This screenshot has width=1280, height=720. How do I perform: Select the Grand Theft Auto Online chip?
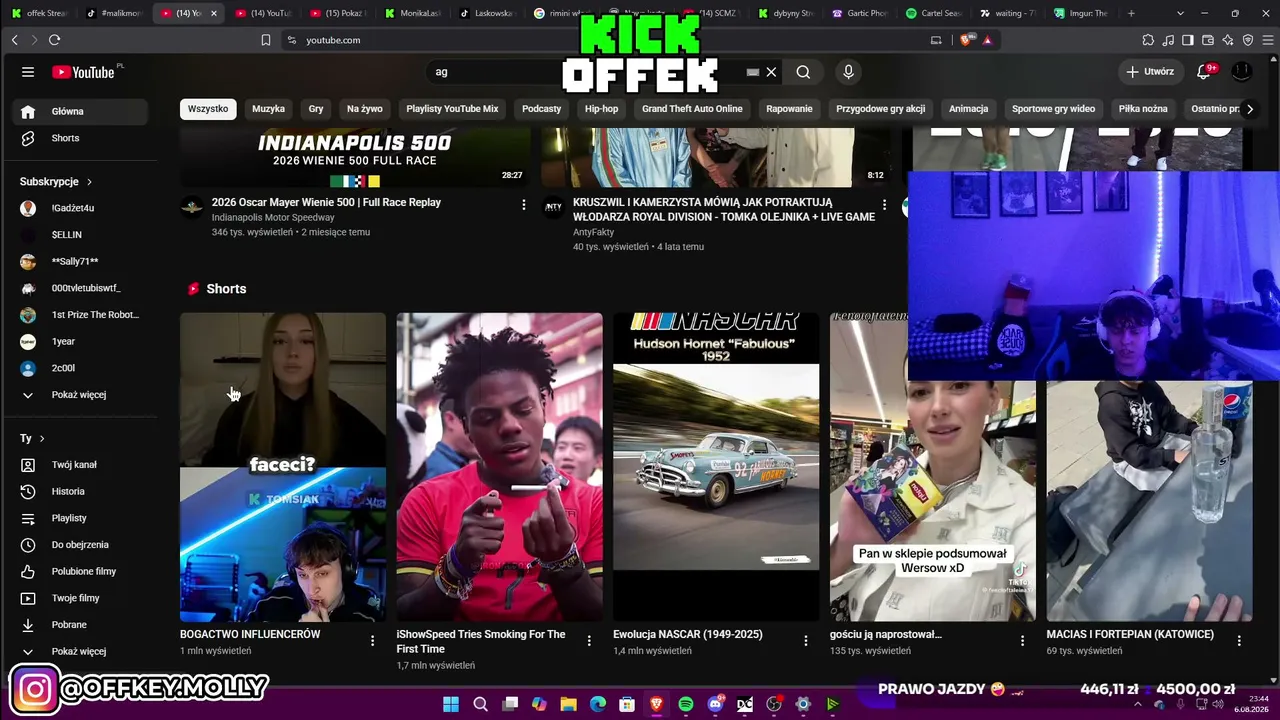pyautogui.click(x=692, y=109)
